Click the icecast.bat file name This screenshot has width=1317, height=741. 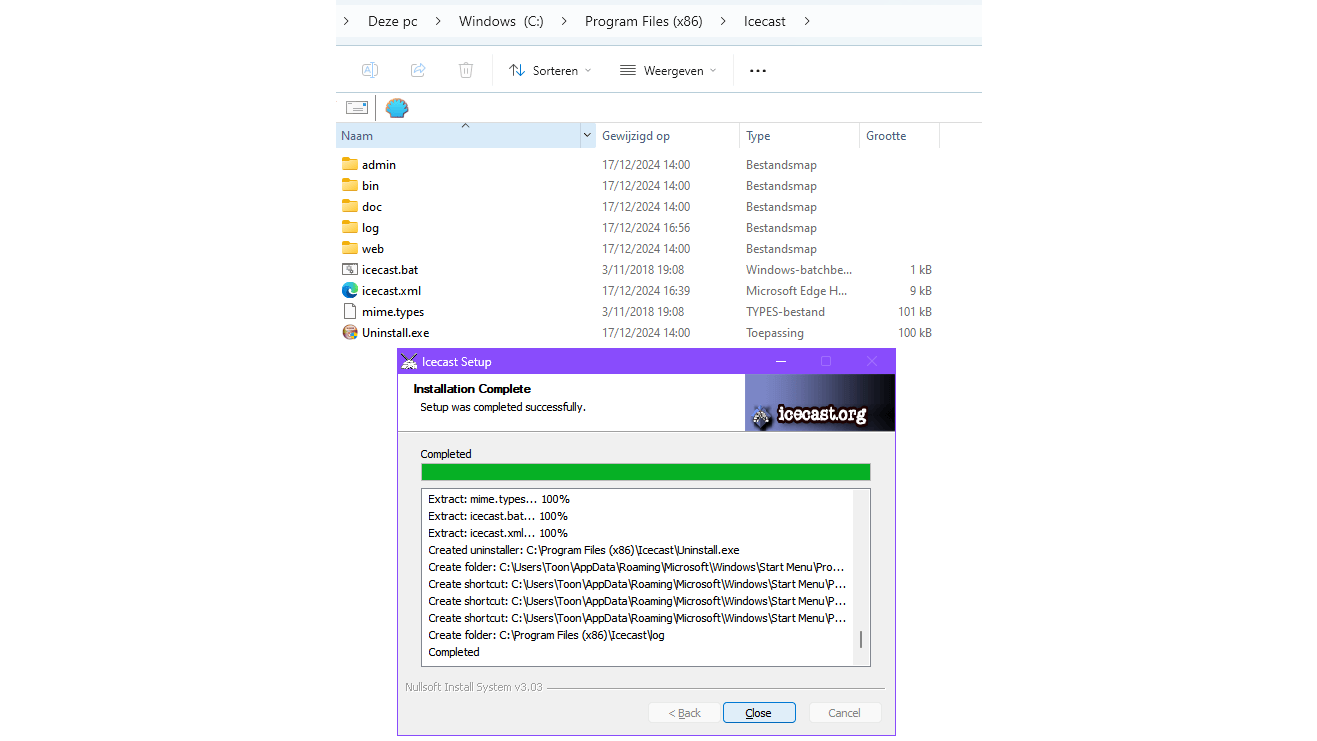(390, 269)
